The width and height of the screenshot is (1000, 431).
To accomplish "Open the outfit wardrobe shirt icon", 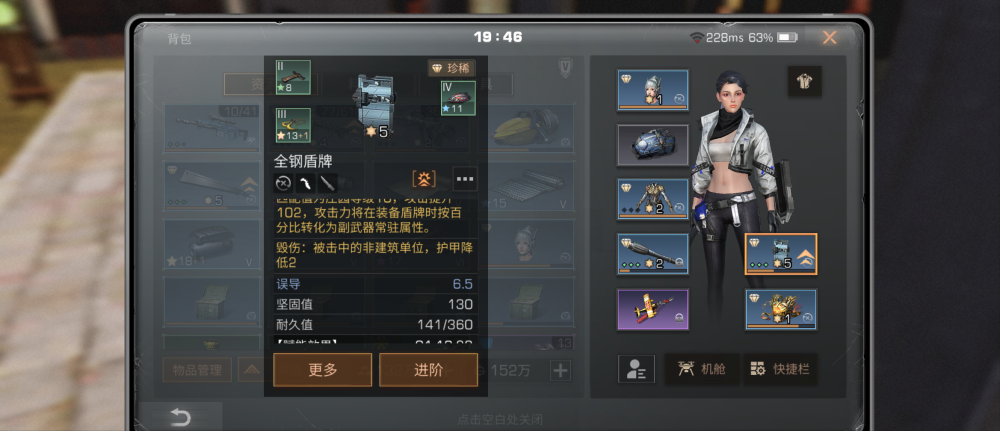I will point(804,81).
